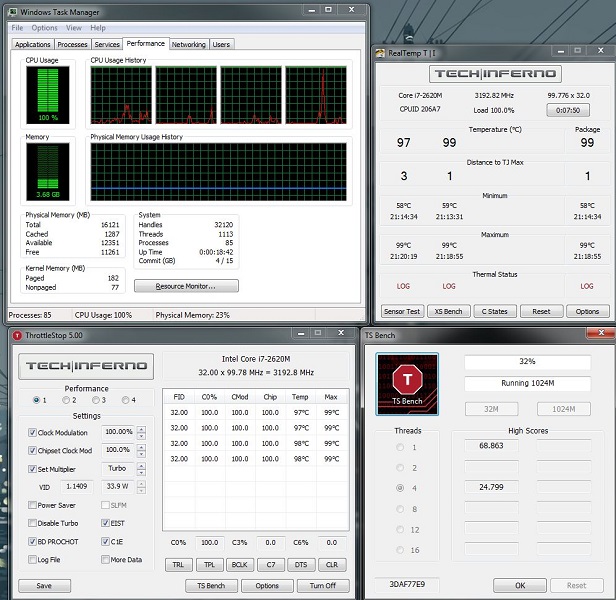
Task: Click OK in TS Bench window
Action: pos(520,585)
